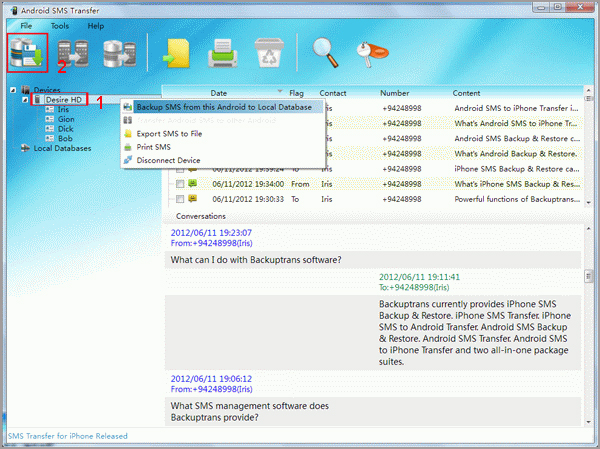Click timestamp 2012/06/11 19:23:07 in conversation

211,233
